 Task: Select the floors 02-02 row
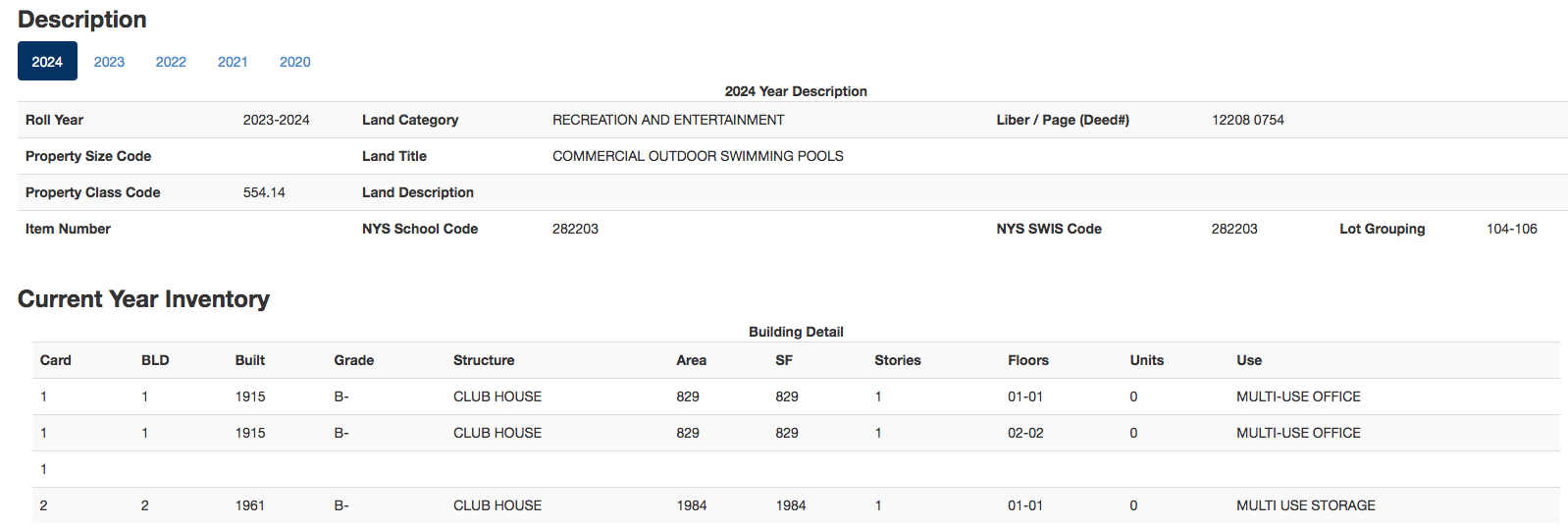pyautogui.click(x=796, y=433)
